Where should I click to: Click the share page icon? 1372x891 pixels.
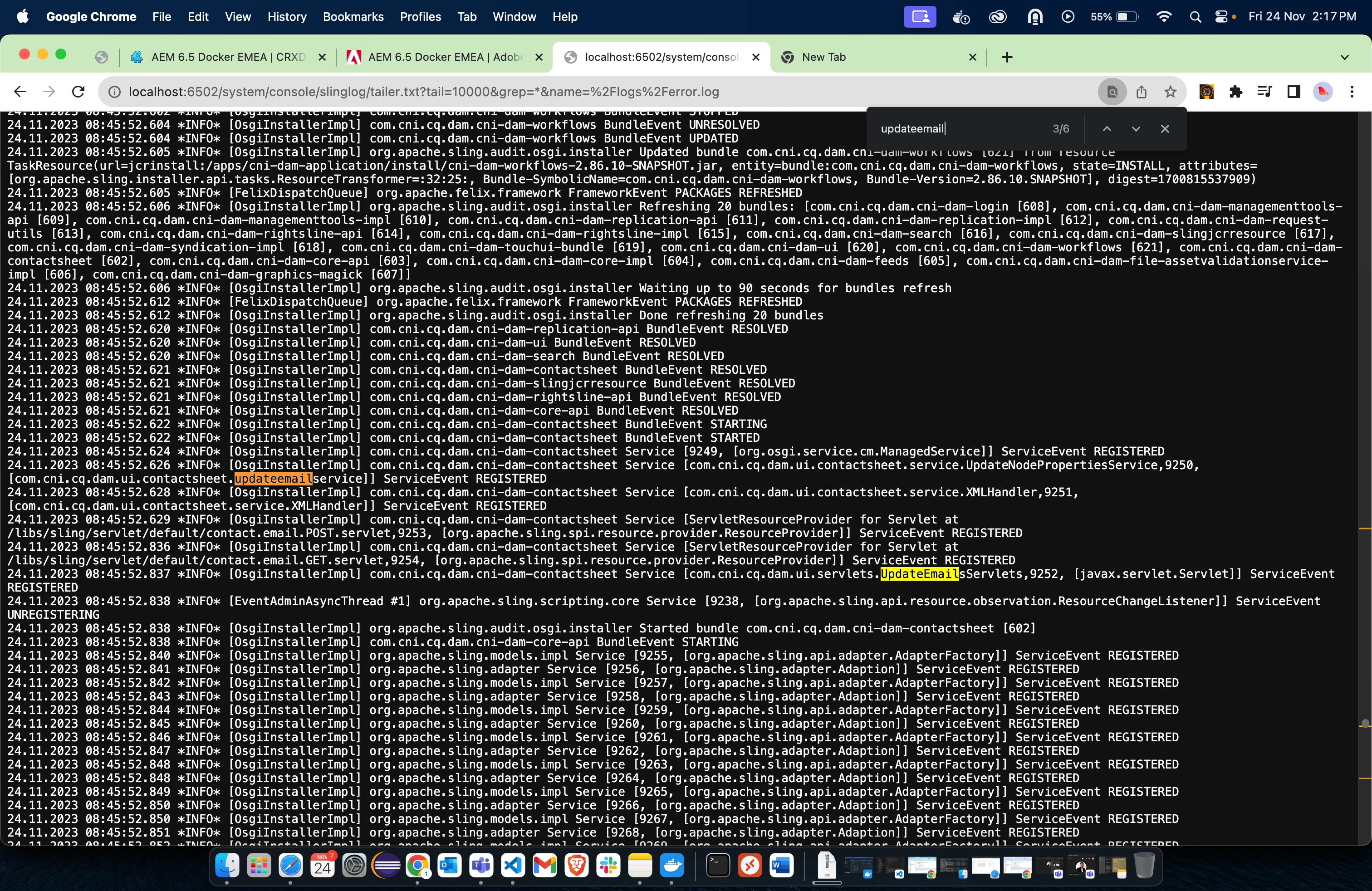pos(1142,92)
